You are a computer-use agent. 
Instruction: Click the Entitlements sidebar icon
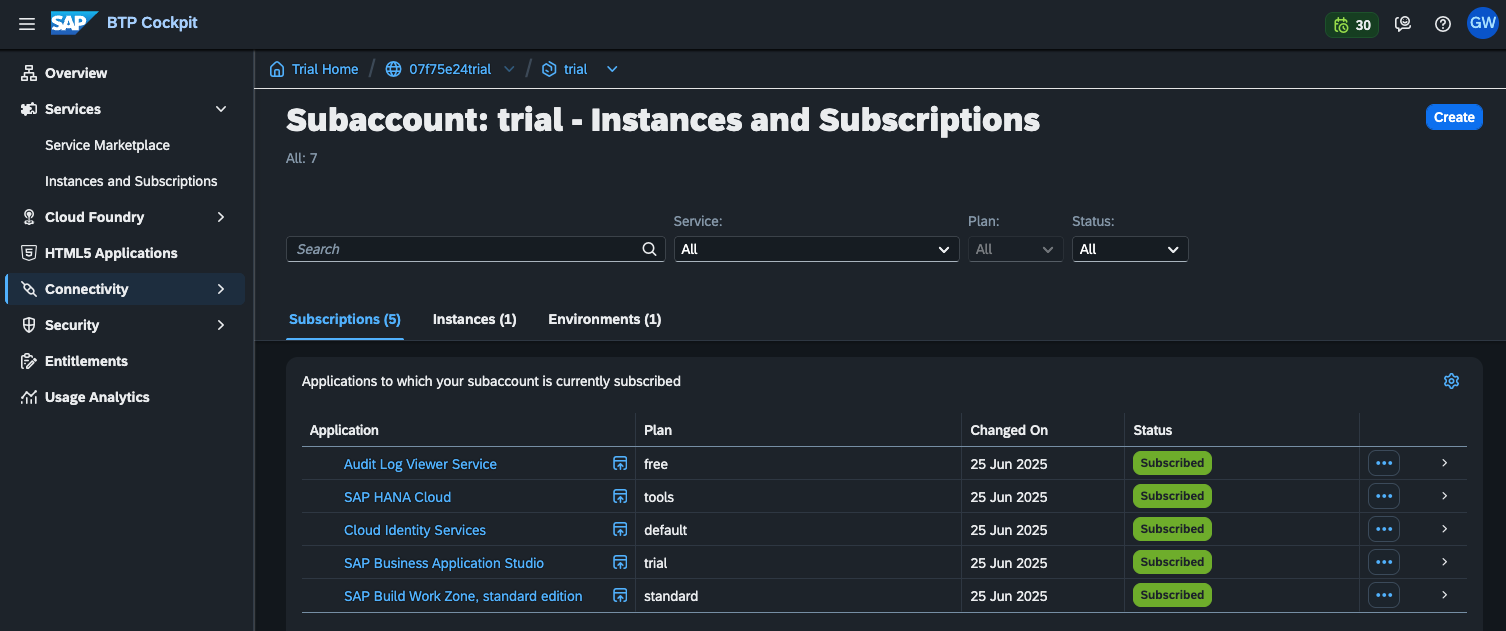[x=29, y=361]
